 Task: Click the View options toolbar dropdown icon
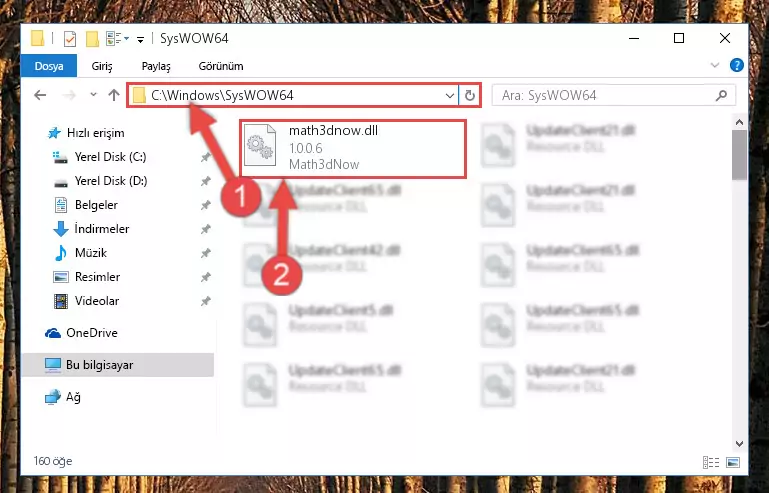[x=118, y=38]
